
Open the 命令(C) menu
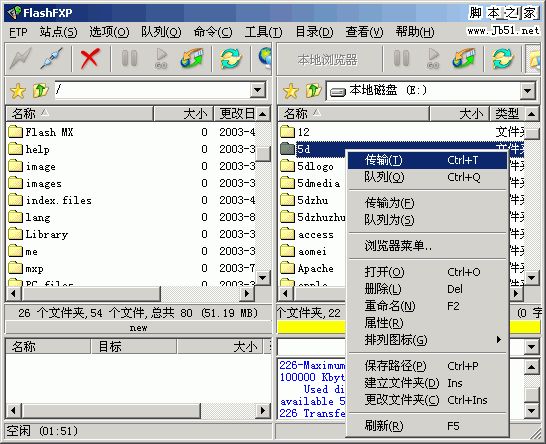tap(213, 32)
